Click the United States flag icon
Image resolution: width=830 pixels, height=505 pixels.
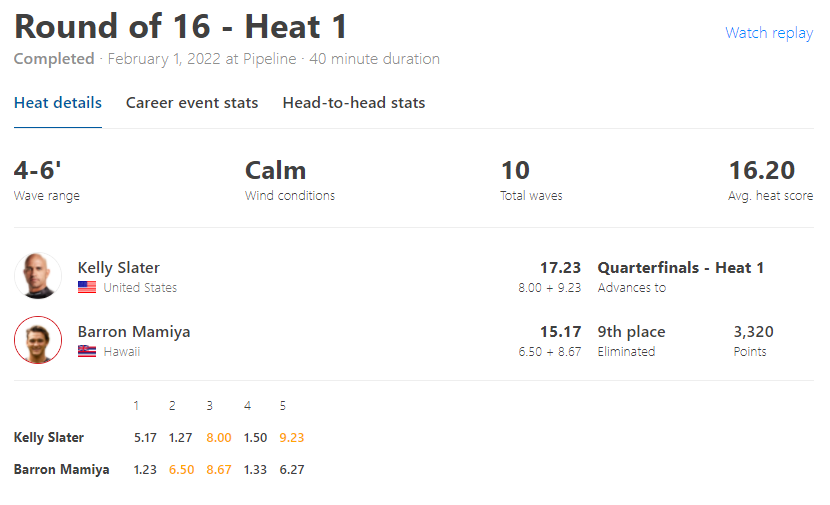point(87,287)
